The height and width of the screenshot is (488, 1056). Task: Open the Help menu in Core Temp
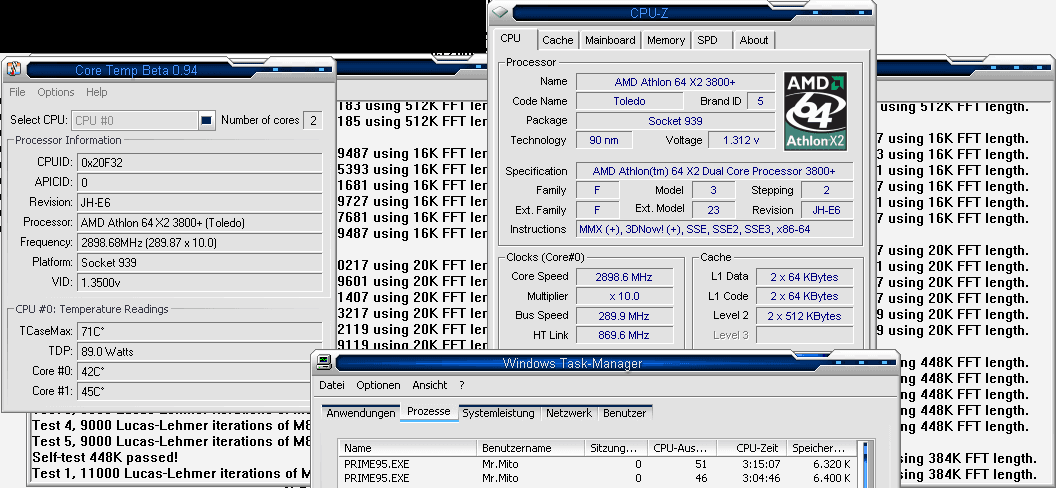coord(96,92)
